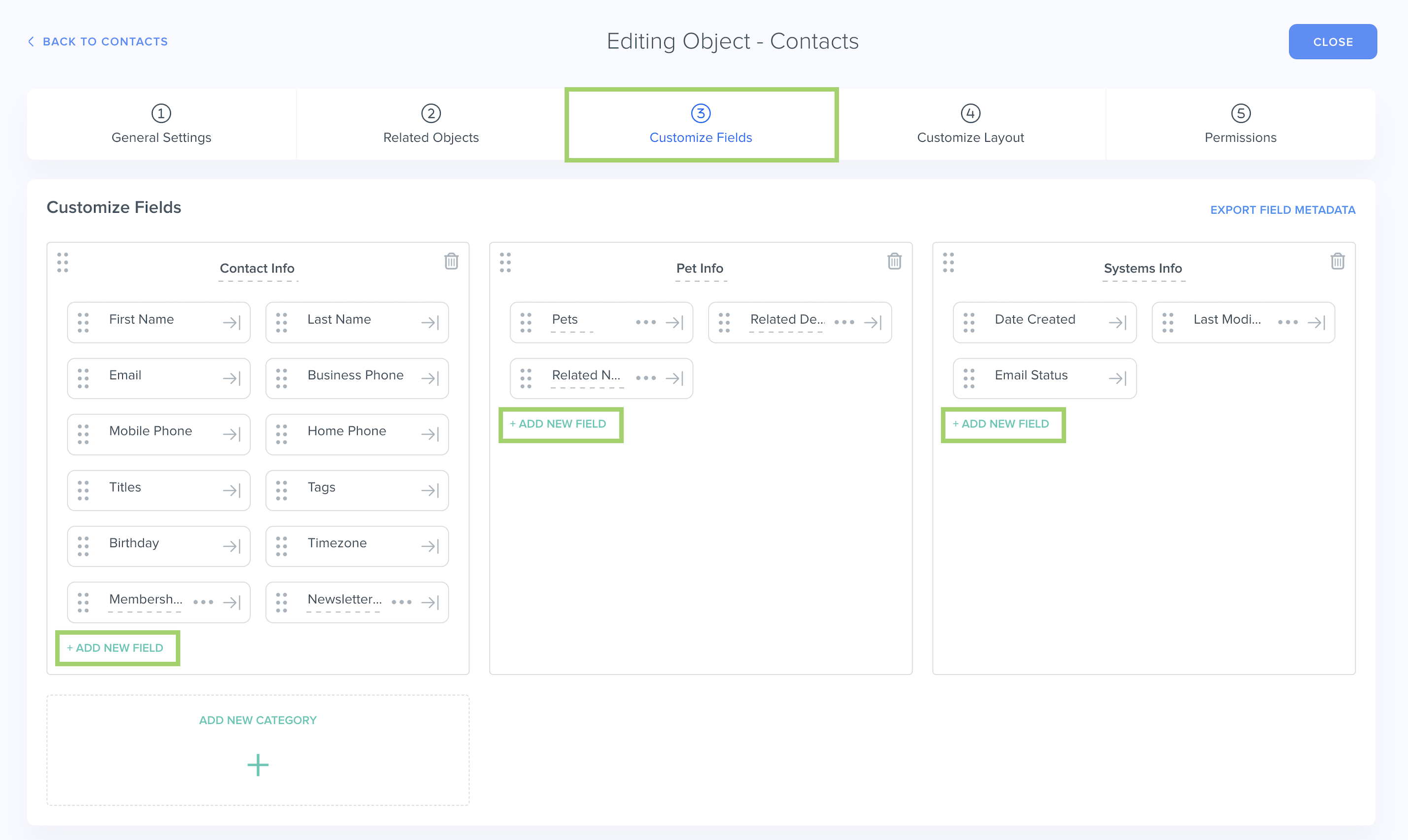Add new field under Pet Info
Screen dimensions: 1408x840
559,424
